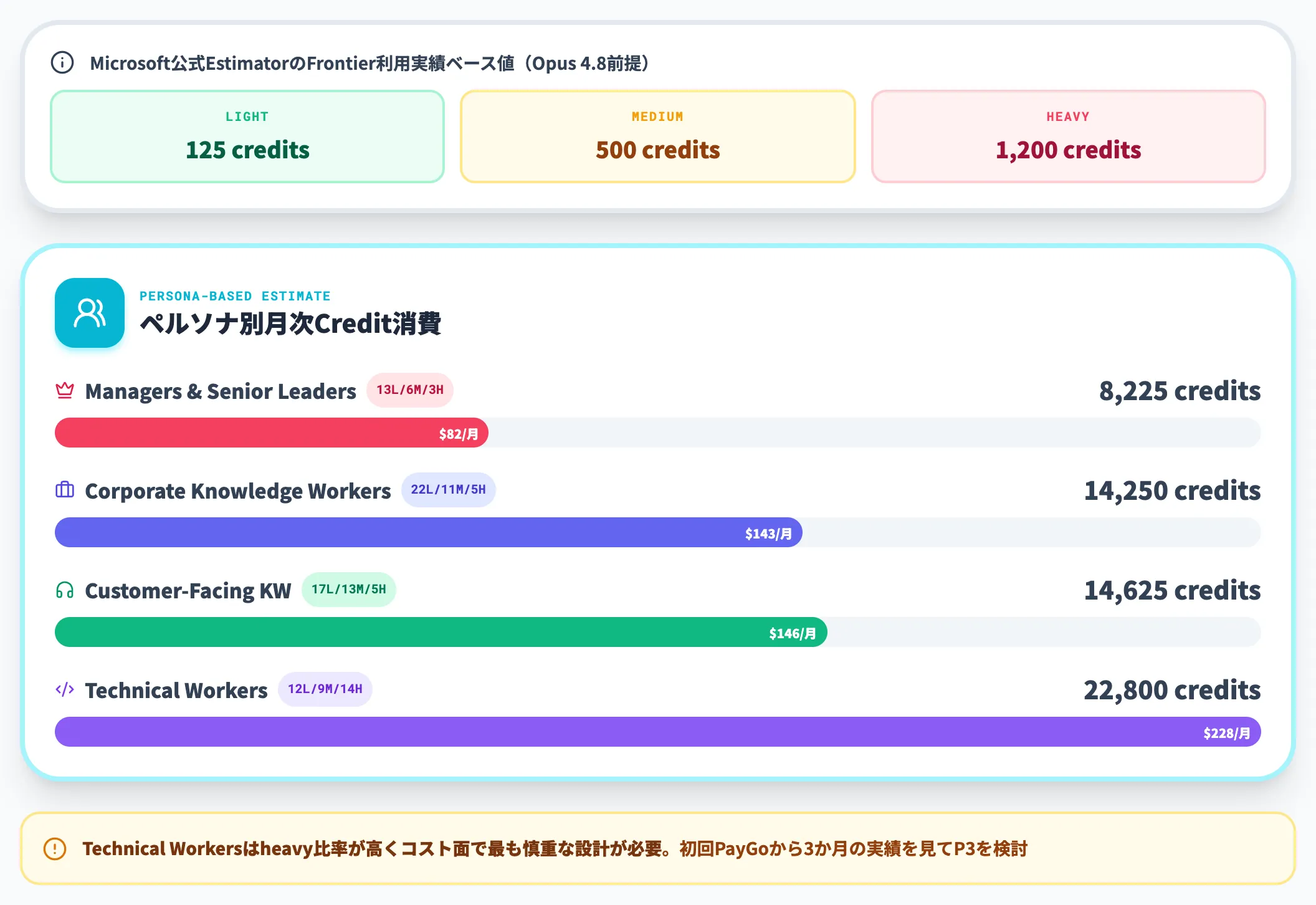Click the warning circle icon in yellow notice
The image size is (1316, 905).
[x=55, y=848]
